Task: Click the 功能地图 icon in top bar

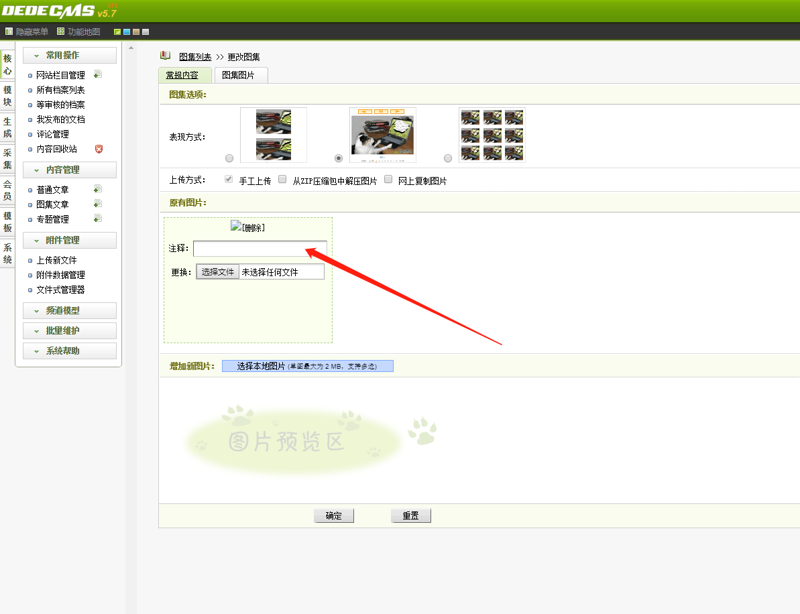Action: click(x=61, y=32)
